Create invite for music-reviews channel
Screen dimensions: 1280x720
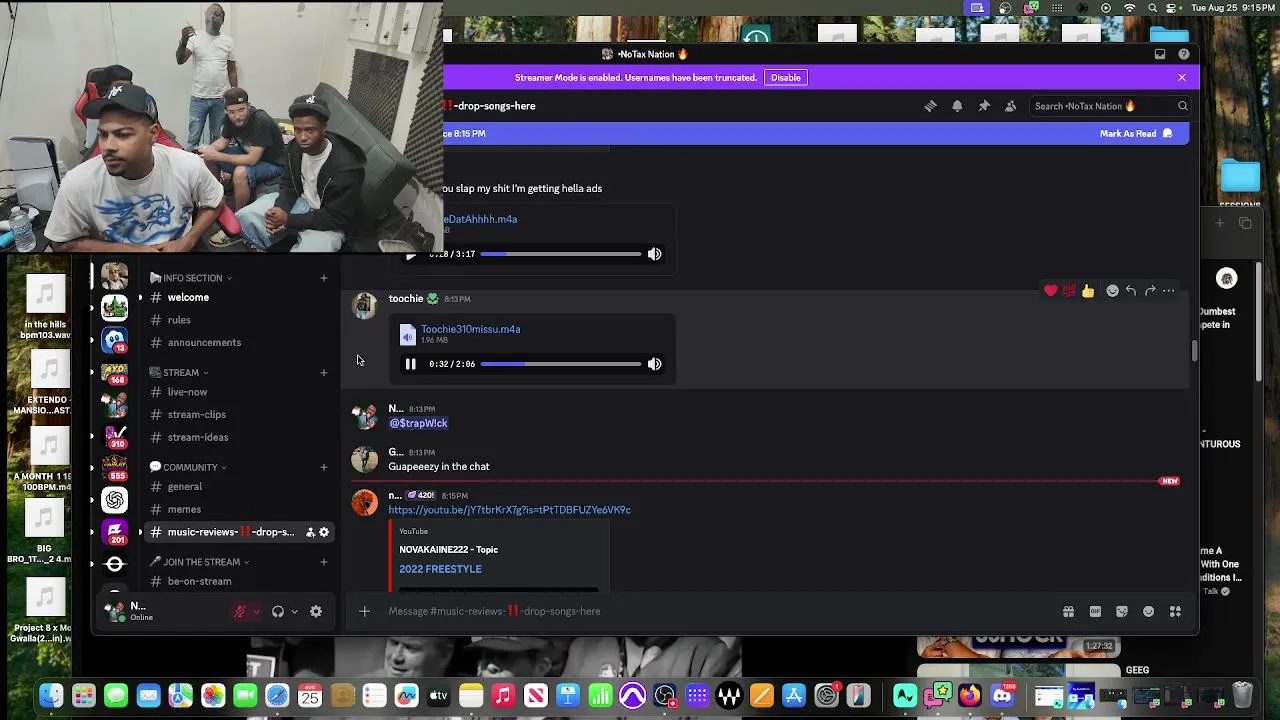click(x=310, y=532)
